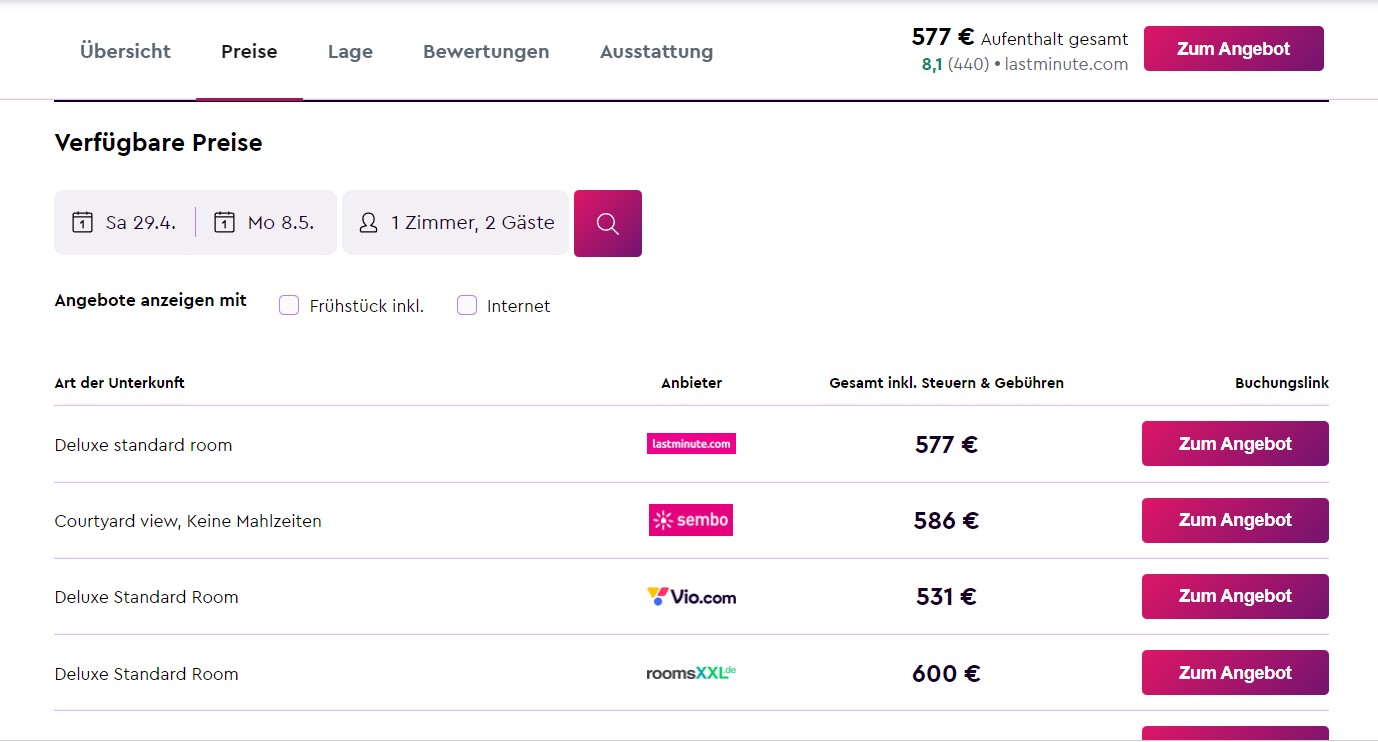Click the Deluxe standard room row label
This screenshot has width=1378, height=742.
(143, 445)
